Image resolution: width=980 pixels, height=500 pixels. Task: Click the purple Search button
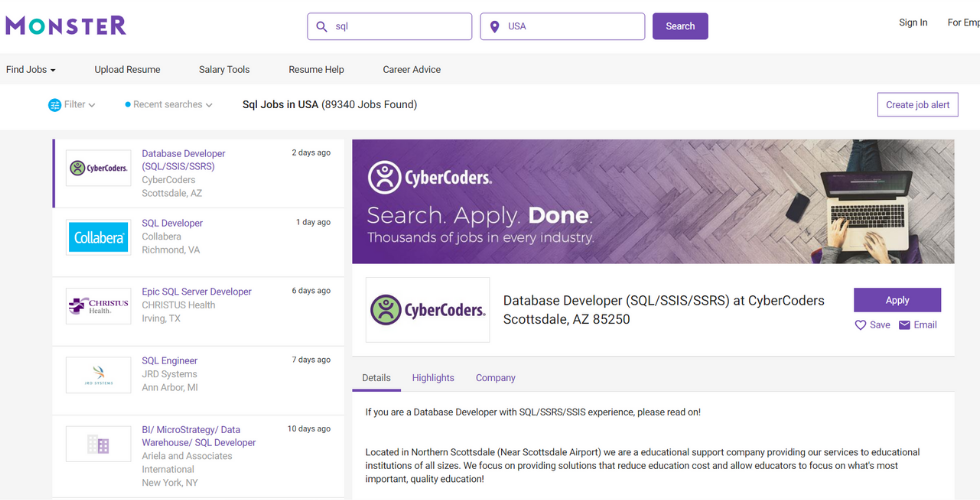tap(680, 26)
